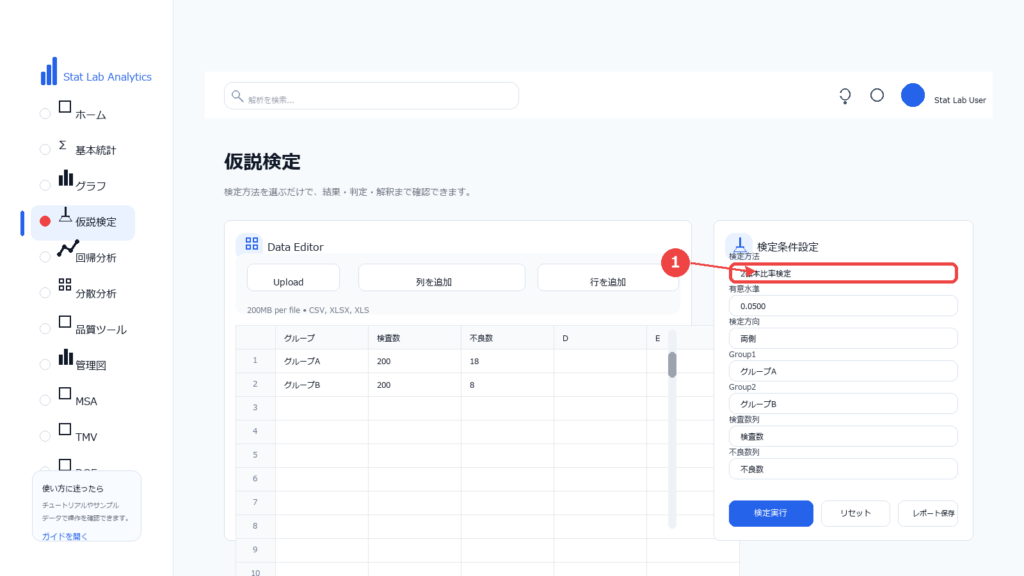
Task: Click cell グループA in row 1
Action: pyautogui.click(x=322, y=361)
